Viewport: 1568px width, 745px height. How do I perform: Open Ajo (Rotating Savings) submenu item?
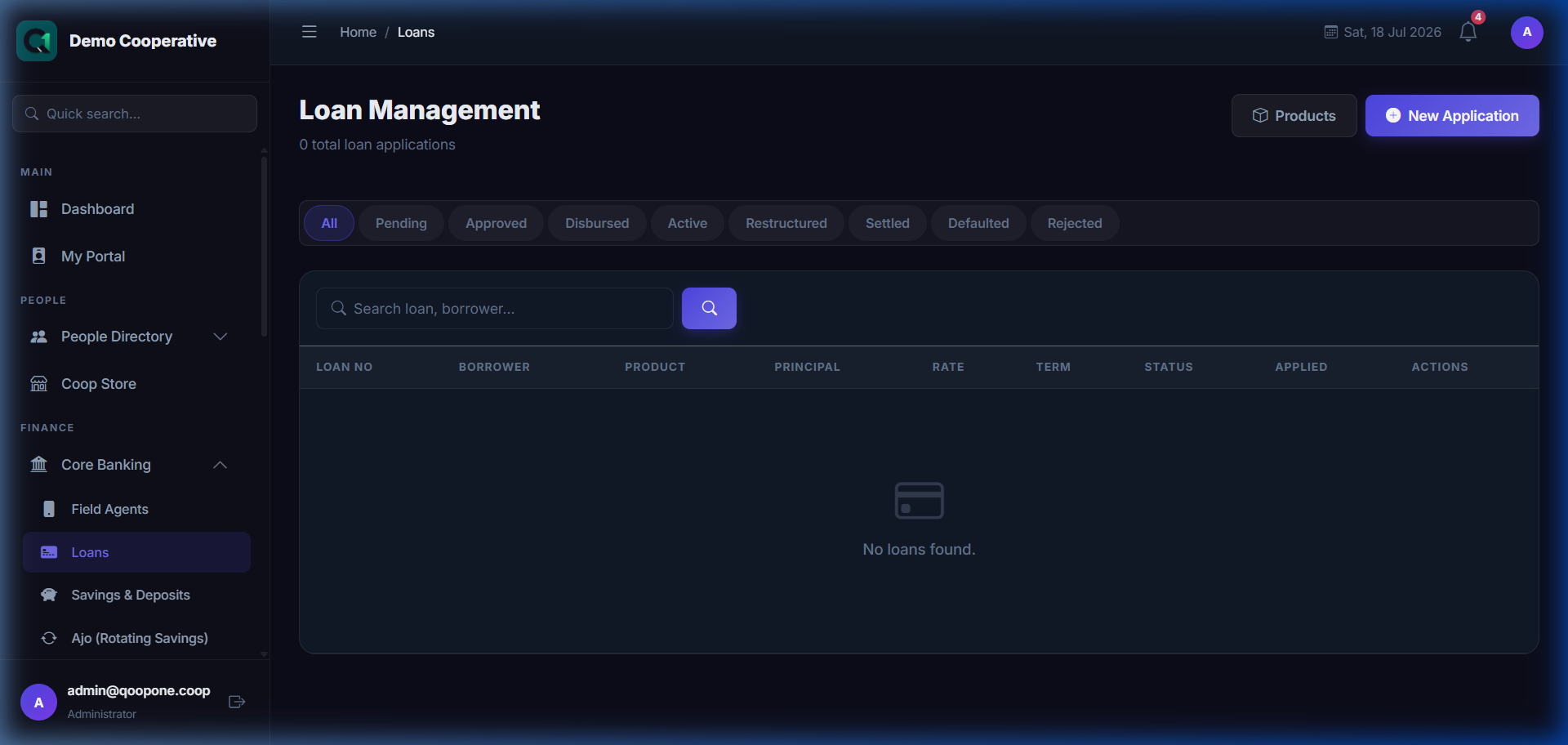tap(136, 638)
